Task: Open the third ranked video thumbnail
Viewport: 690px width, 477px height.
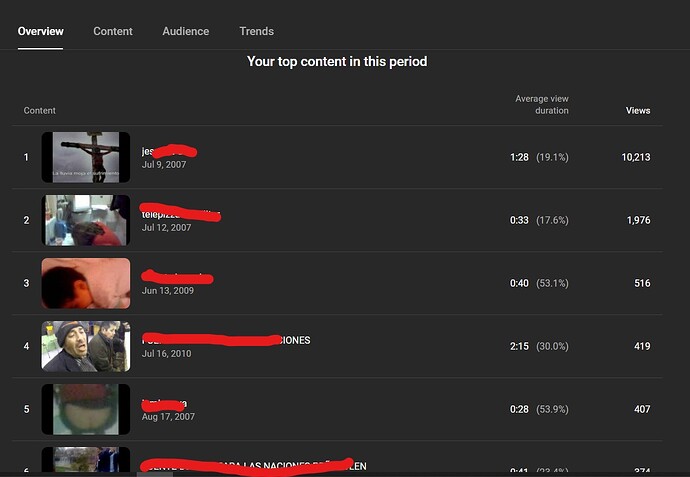Action: 86,283
